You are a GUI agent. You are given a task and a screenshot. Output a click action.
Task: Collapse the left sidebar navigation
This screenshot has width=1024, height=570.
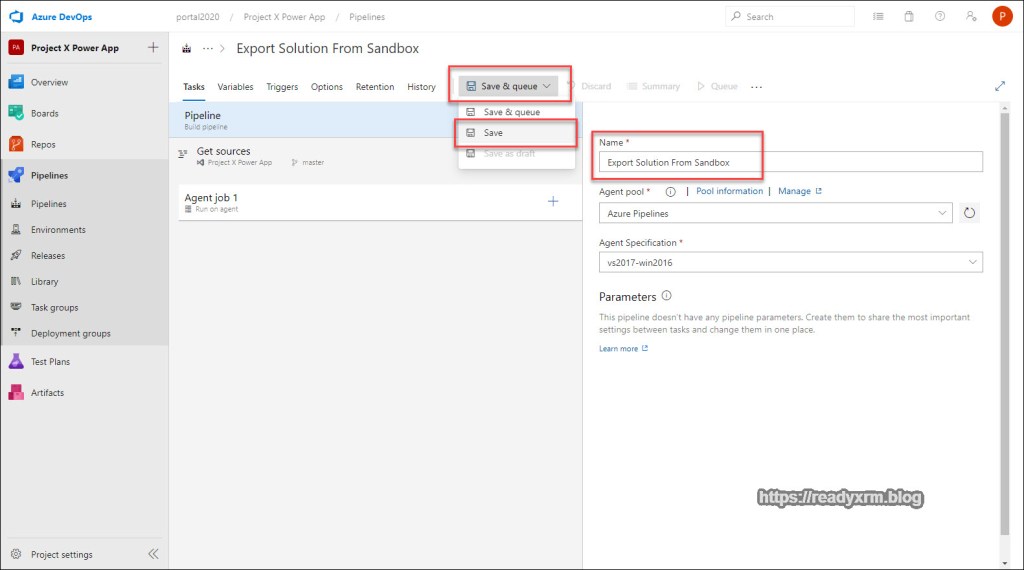(153, 554)
